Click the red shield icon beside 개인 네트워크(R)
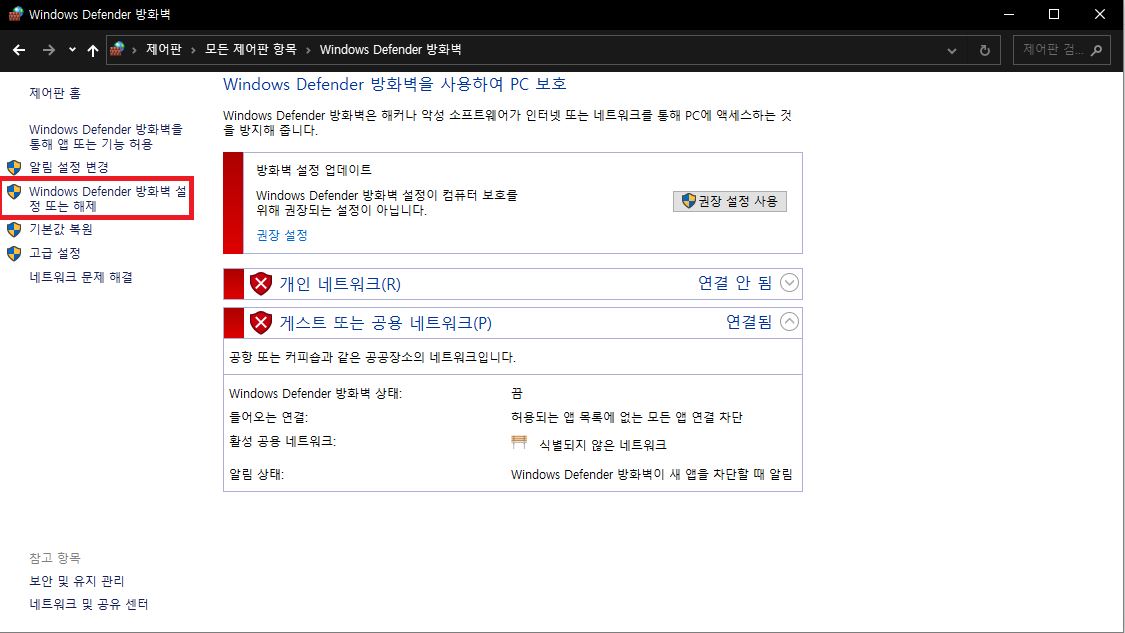1125x633 pixels. [260, 283]
